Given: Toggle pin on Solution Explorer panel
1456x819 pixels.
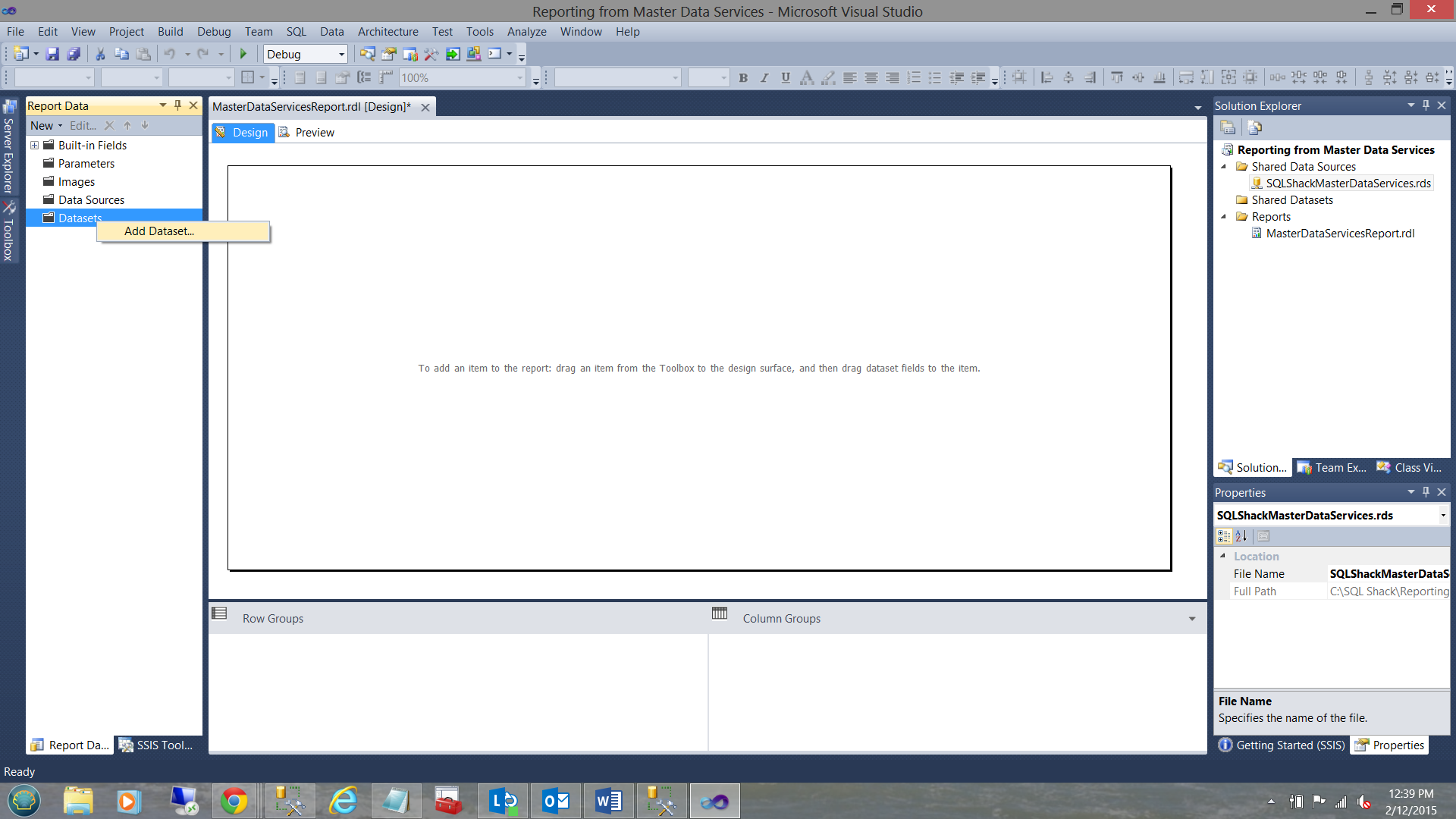Looking at the screenshot, I should 1426,105.
